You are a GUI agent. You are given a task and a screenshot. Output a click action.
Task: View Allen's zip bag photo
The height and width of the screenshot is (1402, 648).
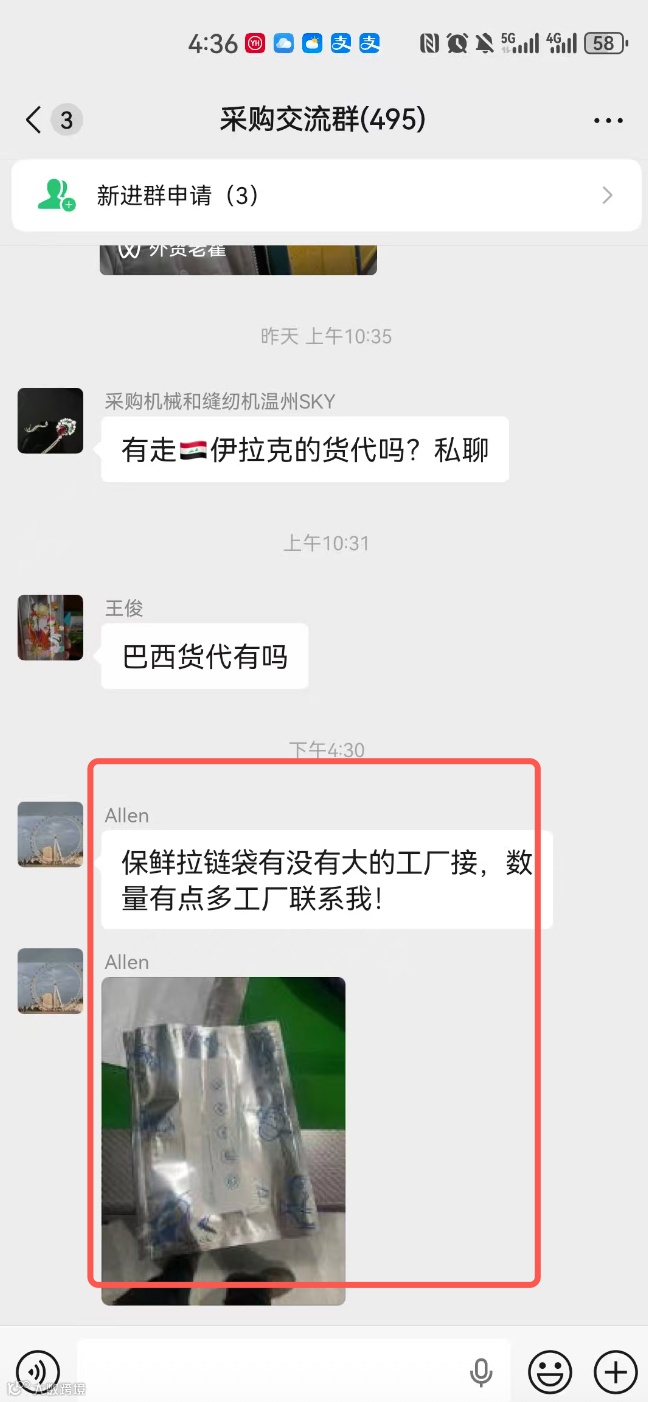click(223, 1141)
